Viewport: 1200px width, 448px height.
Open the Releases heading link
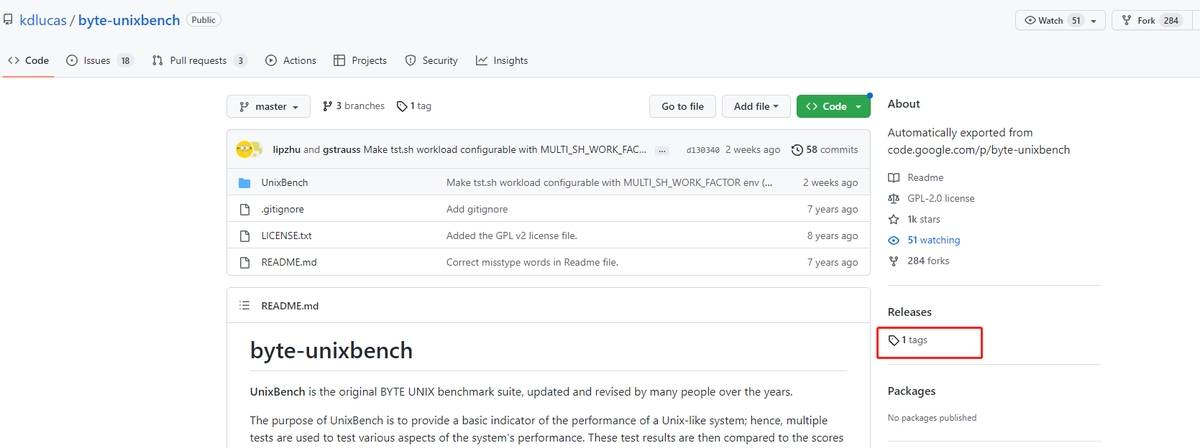pyautogui.click(x=910, y=313)
